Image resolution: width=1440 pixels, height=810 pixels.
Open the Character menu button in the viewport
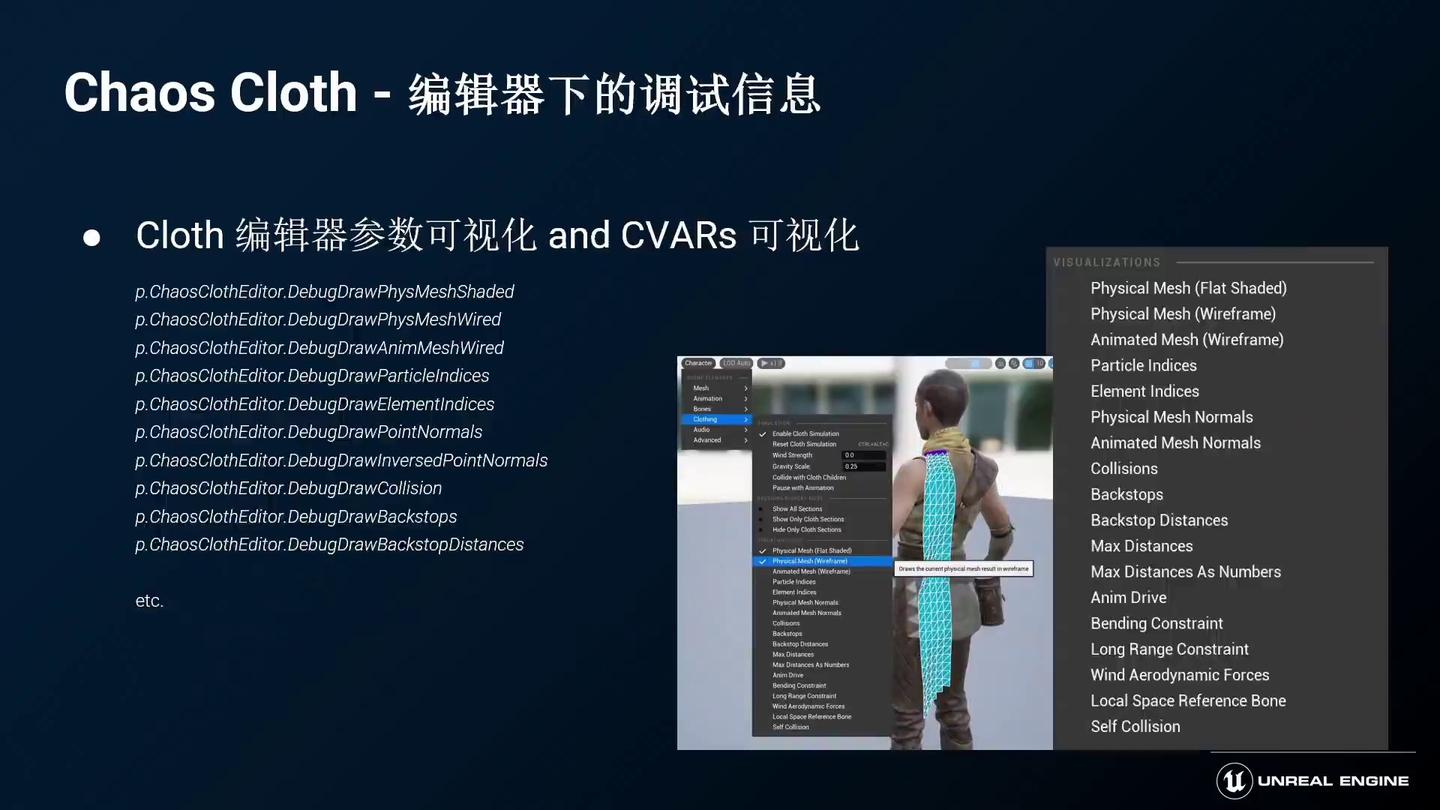(x=698, y=363)
